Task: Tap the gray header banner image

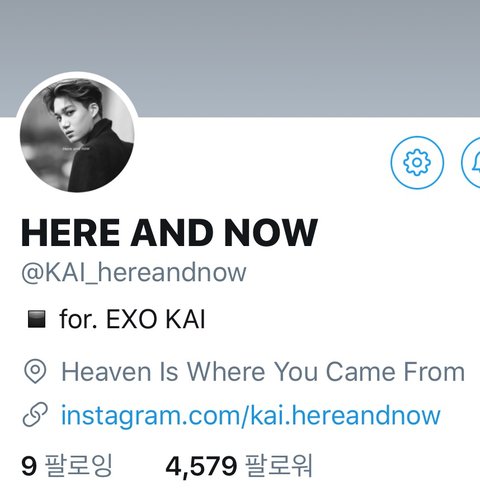Action: tap(240, 58)
